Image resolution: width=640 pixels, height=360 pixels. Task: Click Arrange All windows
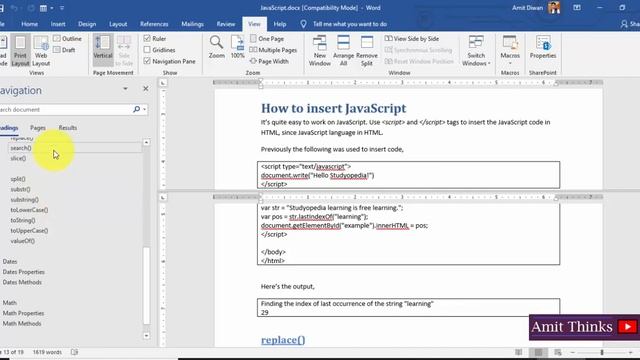pos(343,51)
